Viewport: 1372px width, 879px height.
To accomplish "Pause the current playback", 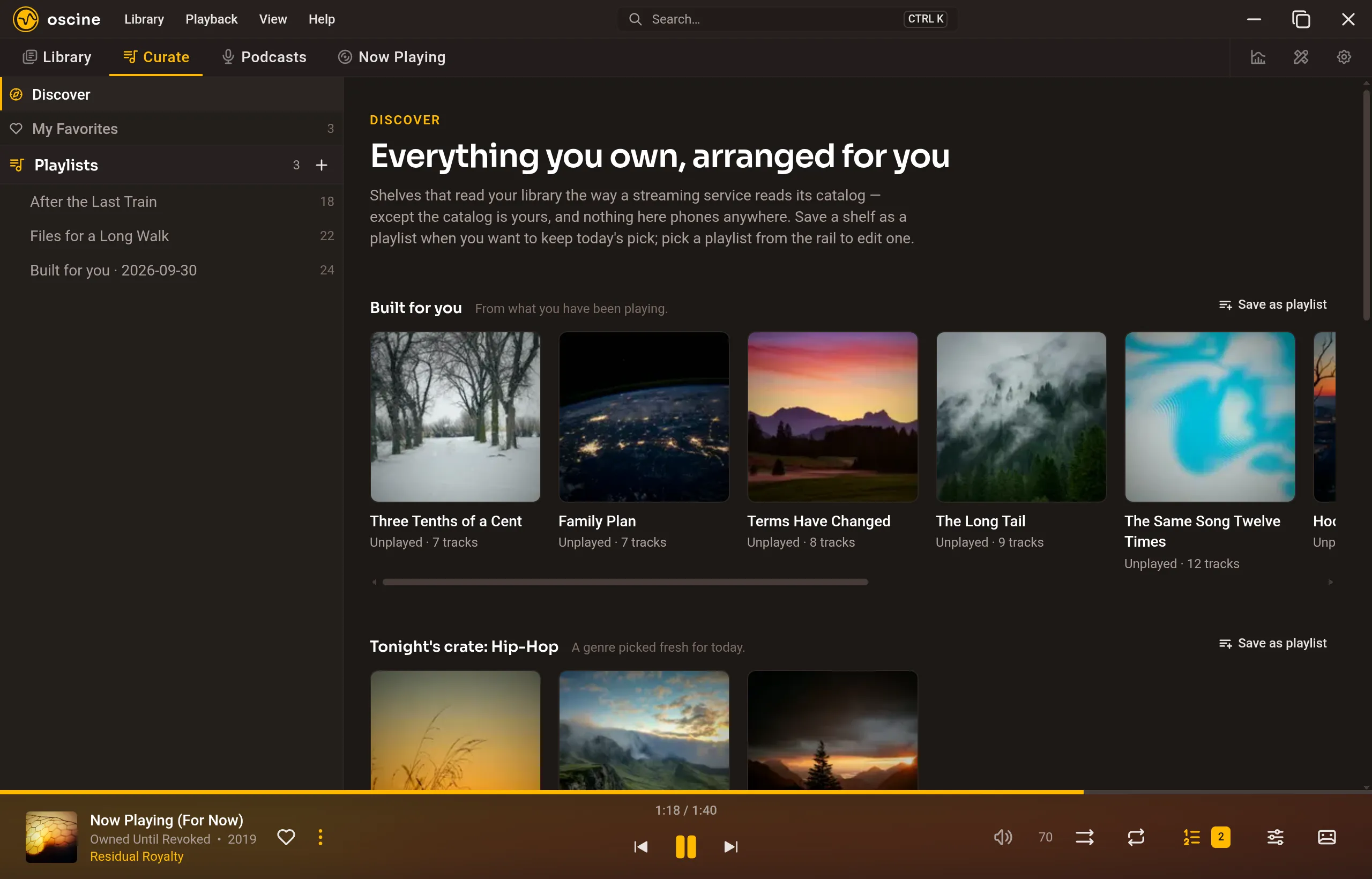I will click(x=685, y=846).
